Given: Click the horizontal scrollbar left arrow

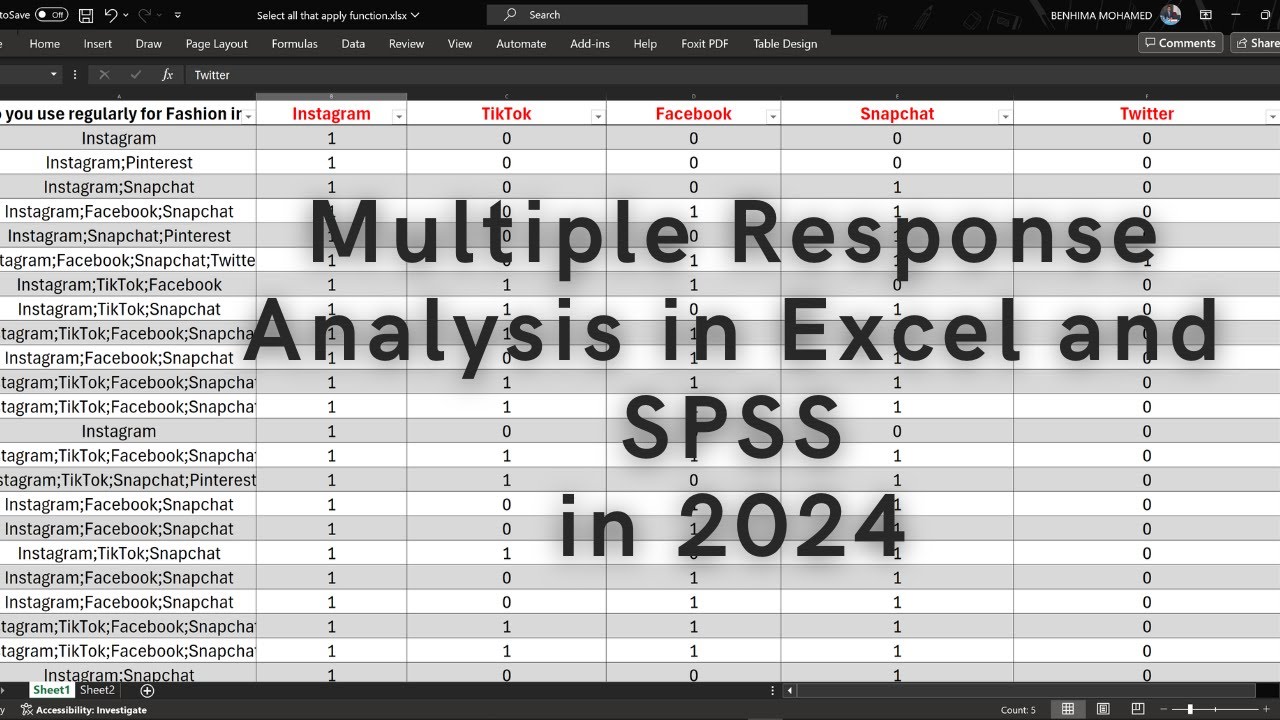Looking at the screenshot, I should tap(790, 691).
